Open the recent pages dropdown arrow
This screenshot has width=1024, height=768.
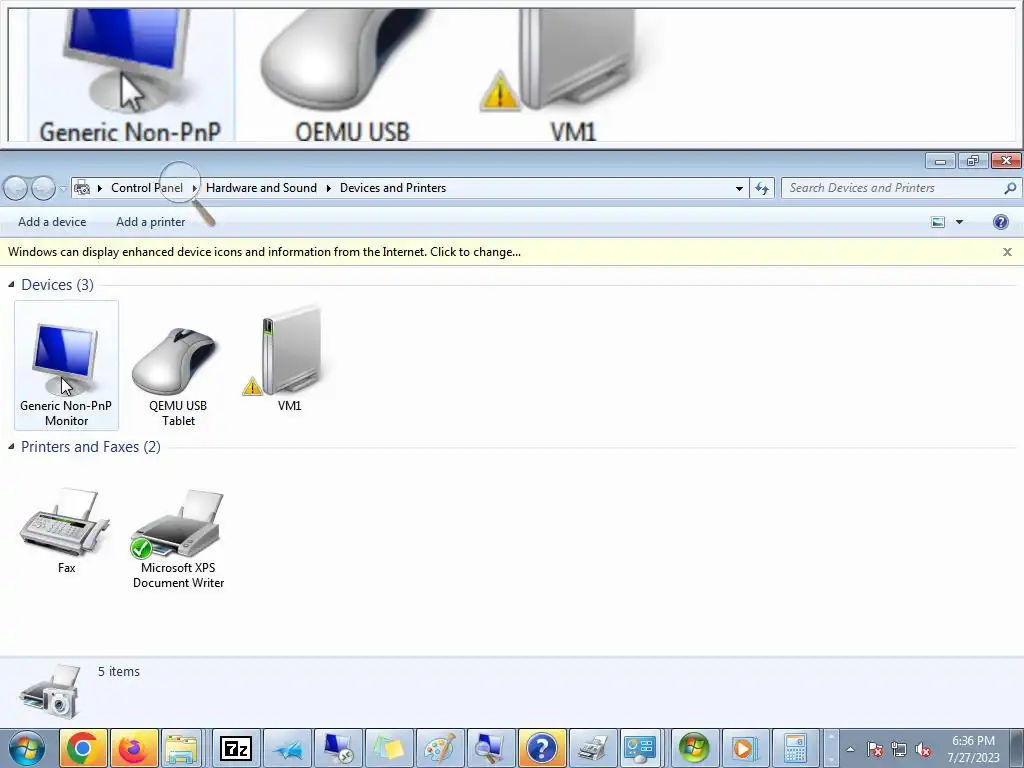point(63,188)
